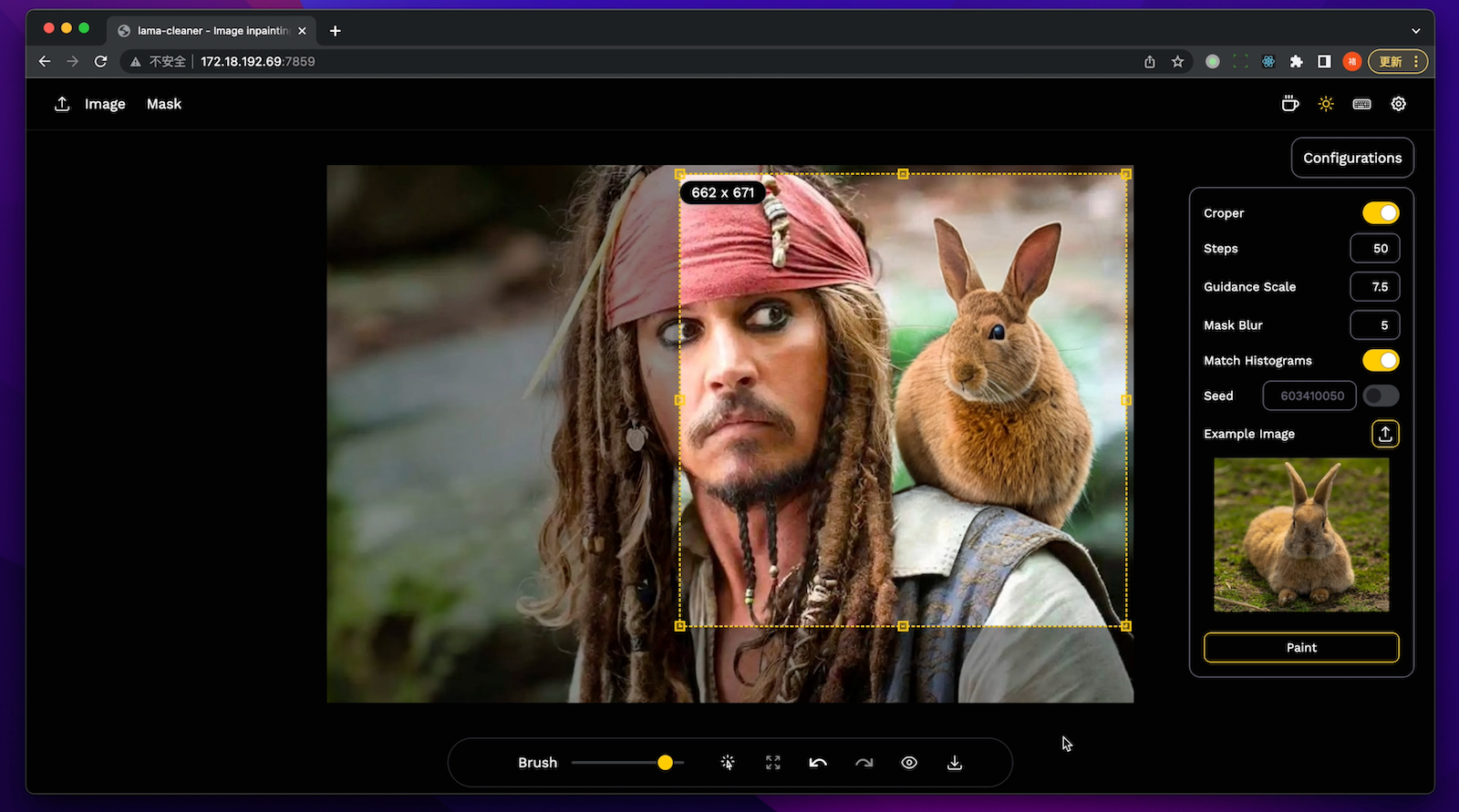Click the browser address bar URL

[258, 61]
